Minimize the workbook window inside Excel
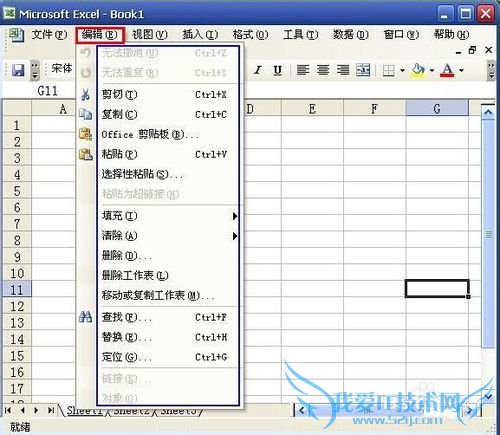 pos(459,51)
